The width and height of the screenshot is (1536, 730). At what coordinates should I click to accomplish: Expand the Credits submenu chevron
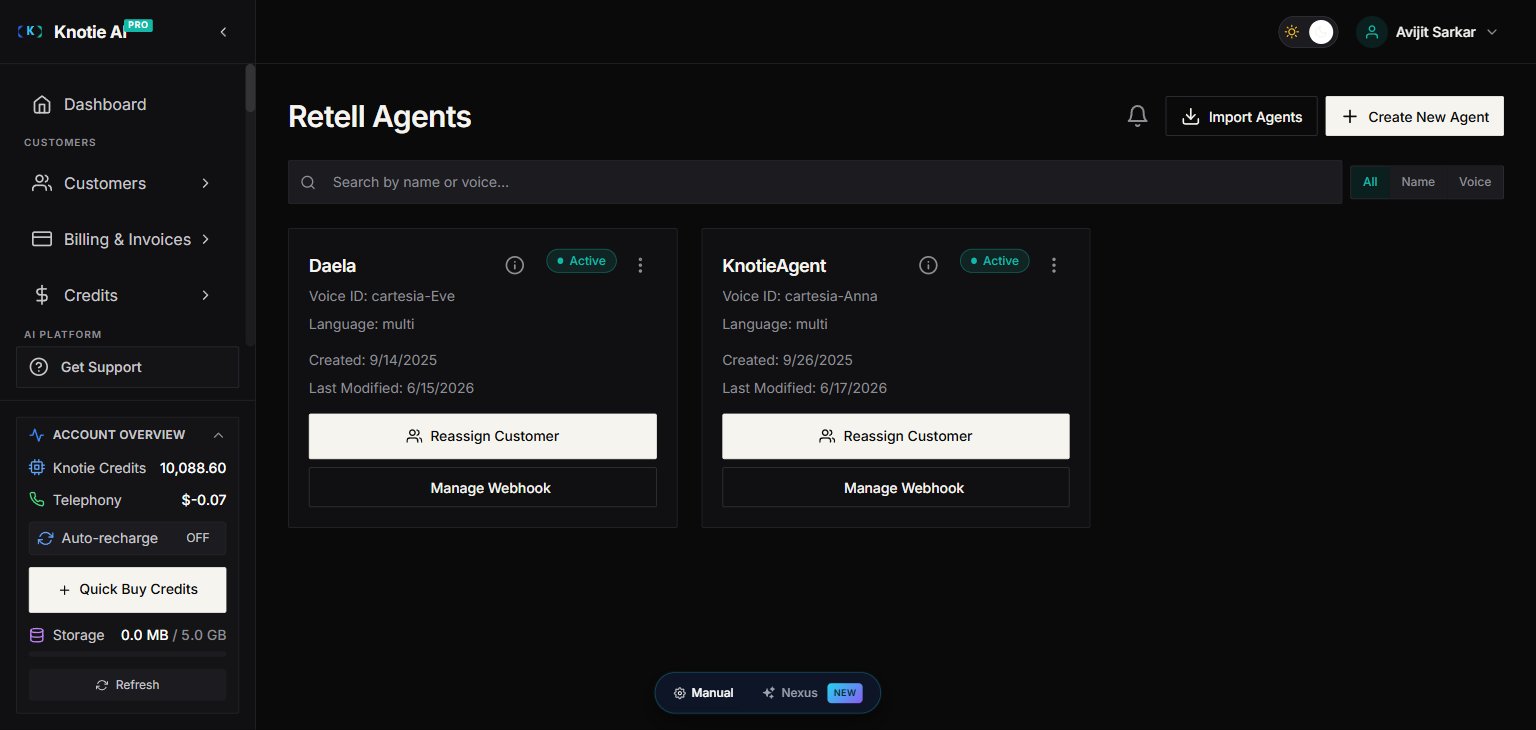coord(205,295)
